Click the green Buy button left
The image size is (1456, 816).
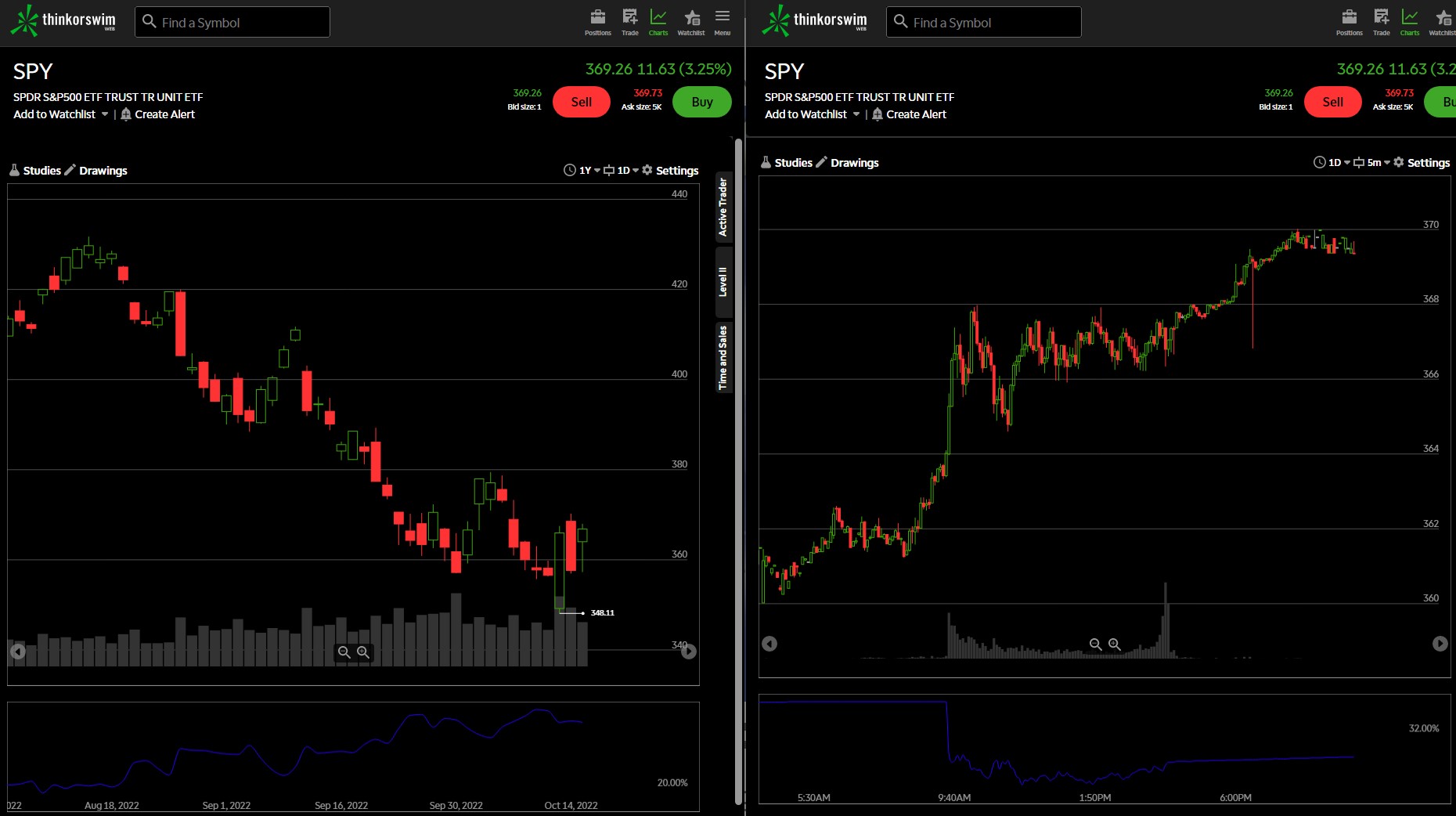click(702, 102)
